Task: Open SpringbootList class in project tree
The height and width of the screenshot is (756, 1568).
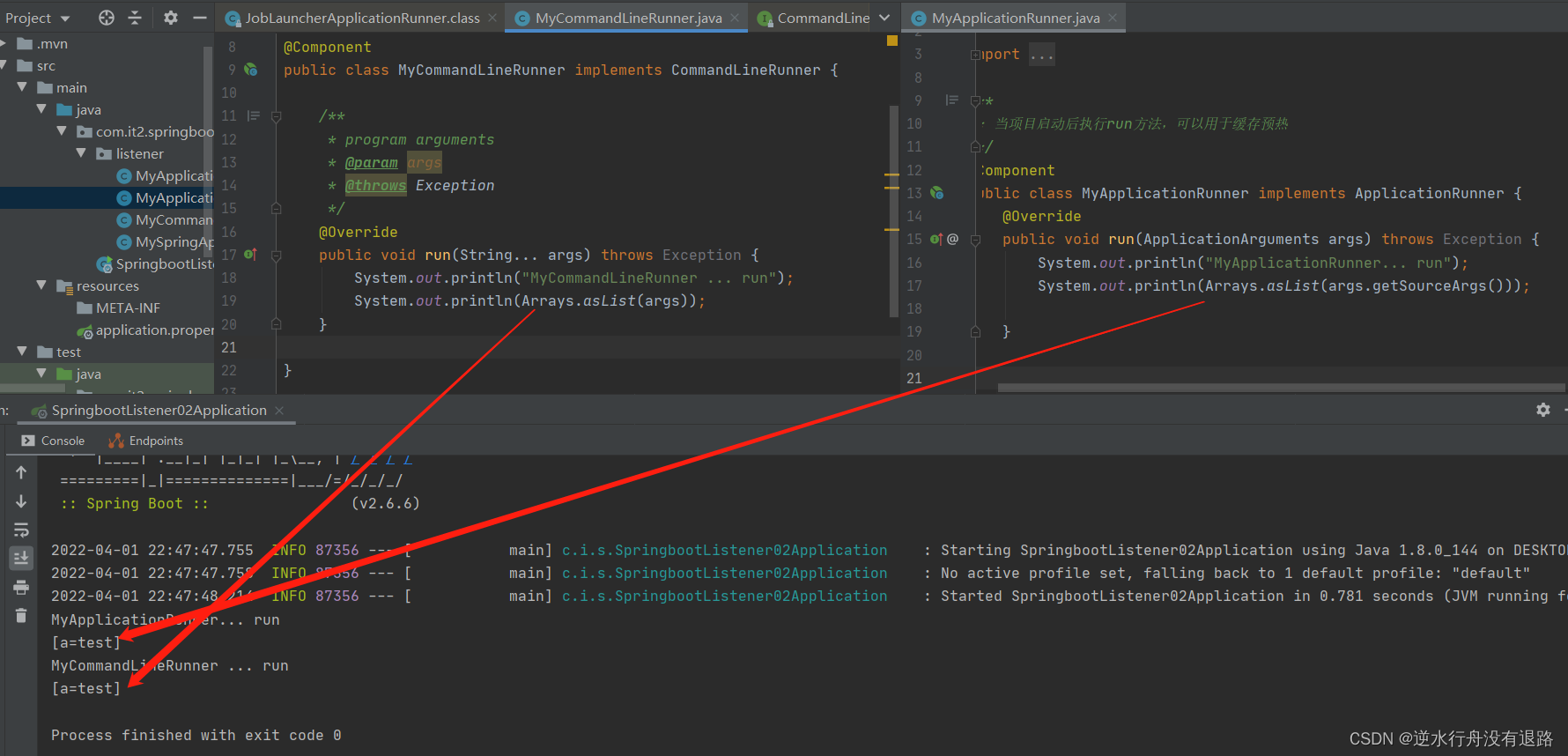Action: coord(155,263)
